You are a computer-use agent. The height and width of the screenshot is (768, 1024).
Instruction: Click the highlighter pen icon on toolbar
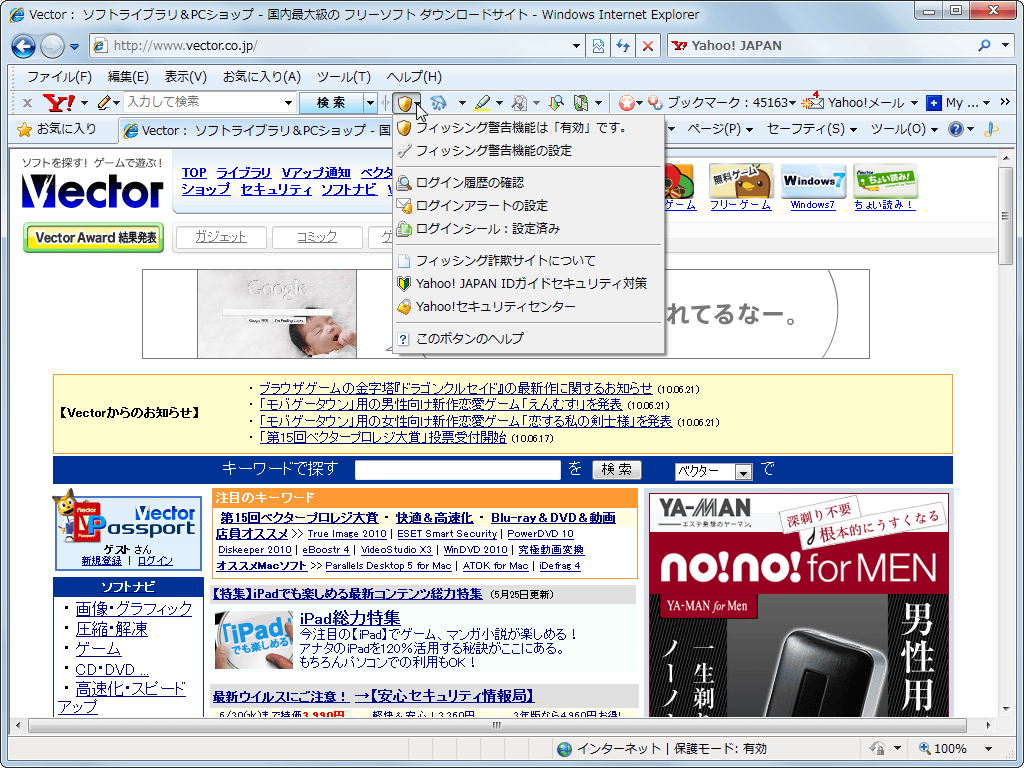[483, 103]
